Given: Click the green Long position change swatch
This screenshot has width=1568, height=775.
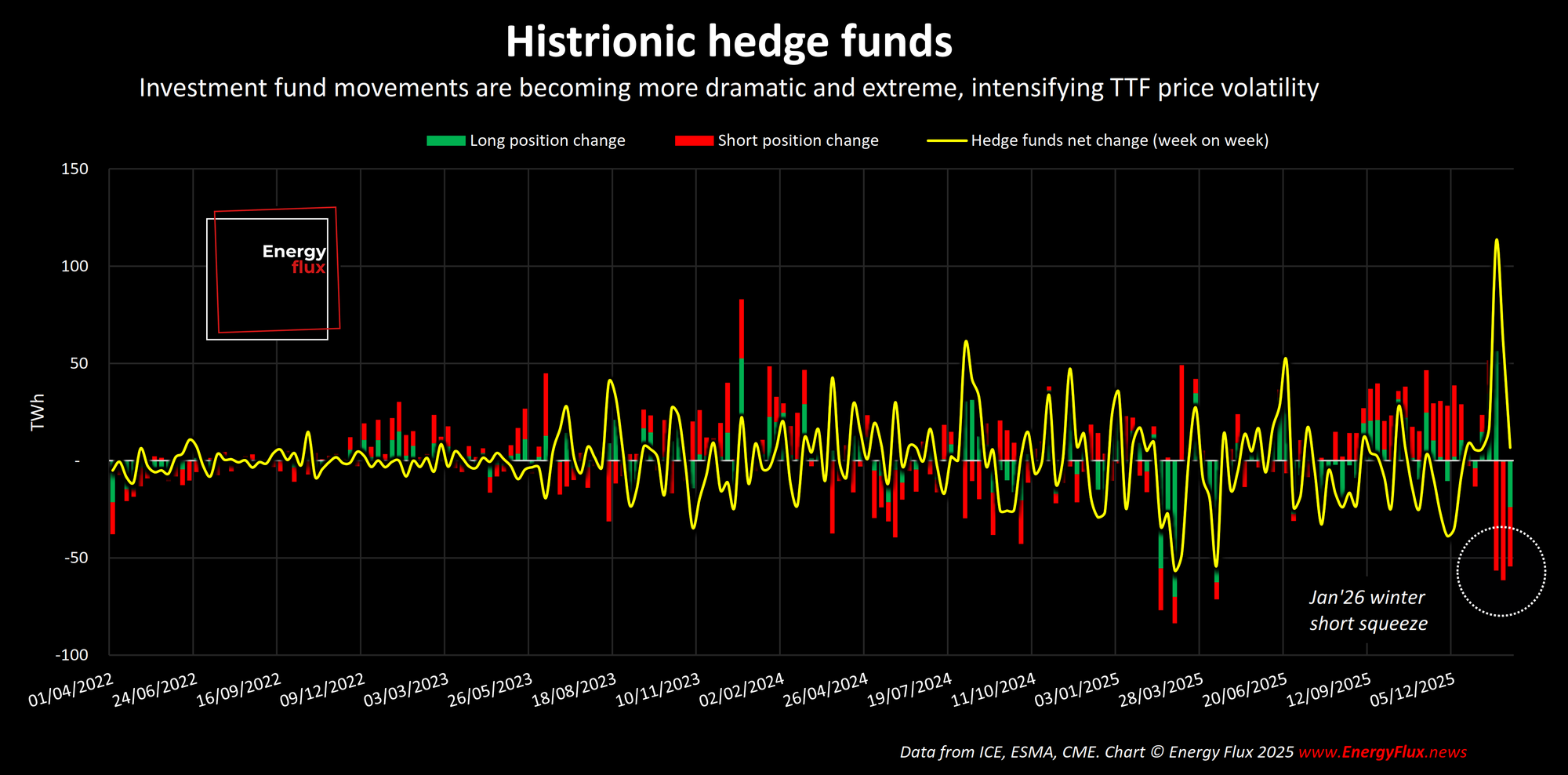Looking at the screenshot, I should tap(445, 141).
